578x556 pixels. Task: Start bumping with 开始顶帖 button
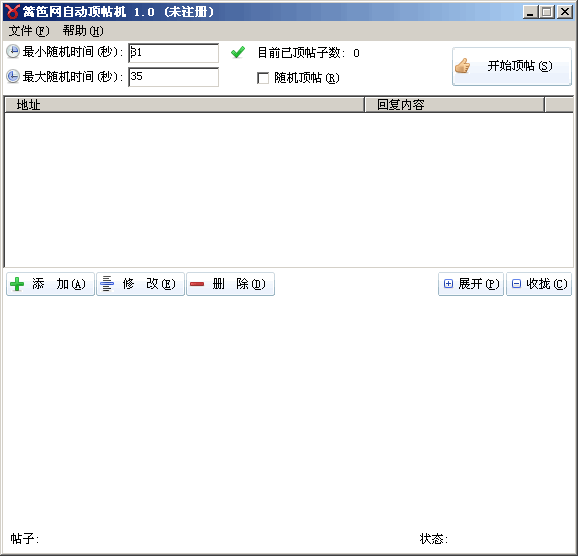click(512, 66)
